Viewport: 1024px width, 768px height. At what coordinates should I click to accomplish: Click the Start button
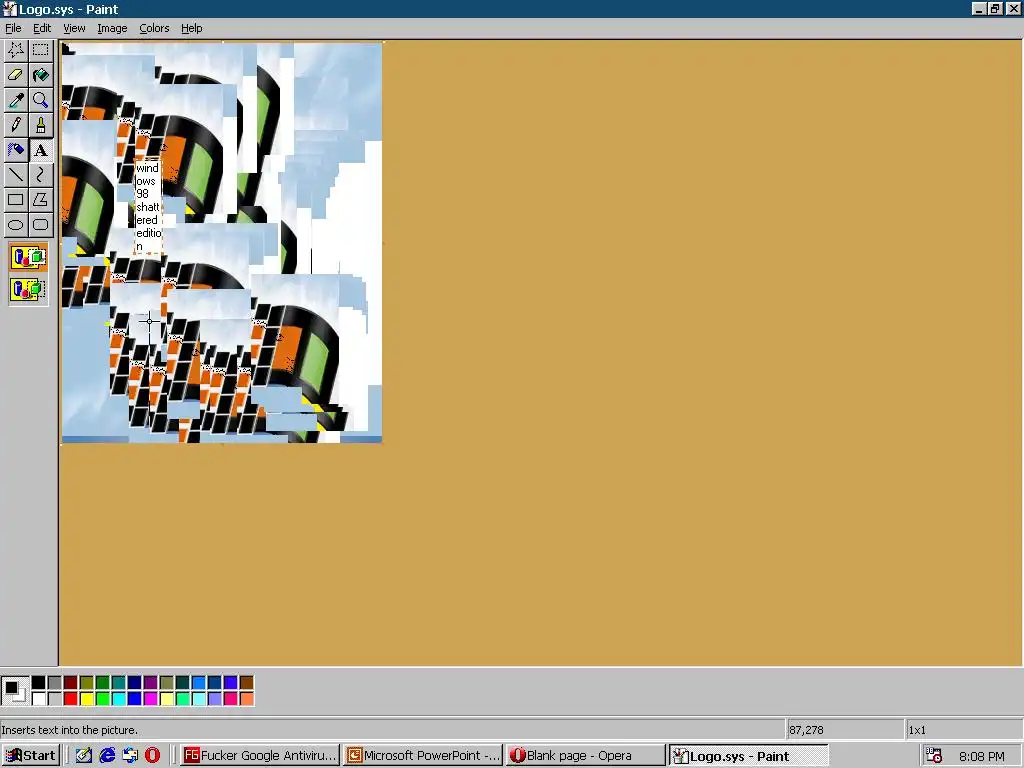pyautogui.click(x=31, y=756)
